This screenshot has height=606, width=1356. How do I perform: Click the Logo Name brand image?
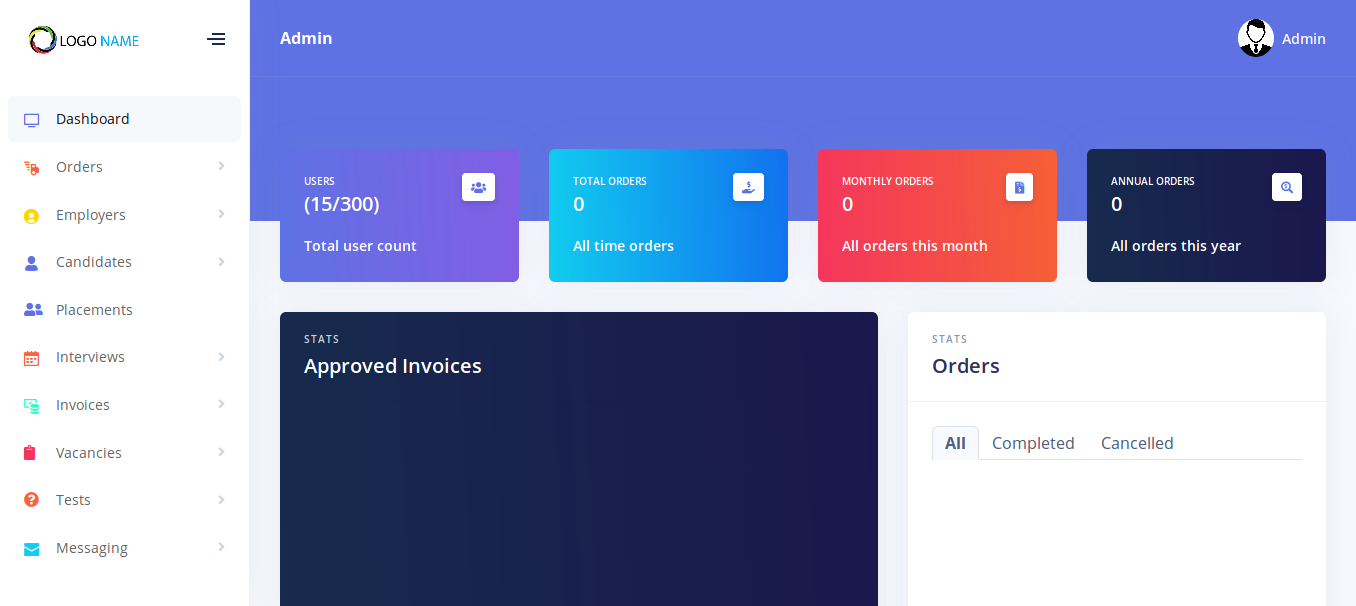tap(84, 40)
